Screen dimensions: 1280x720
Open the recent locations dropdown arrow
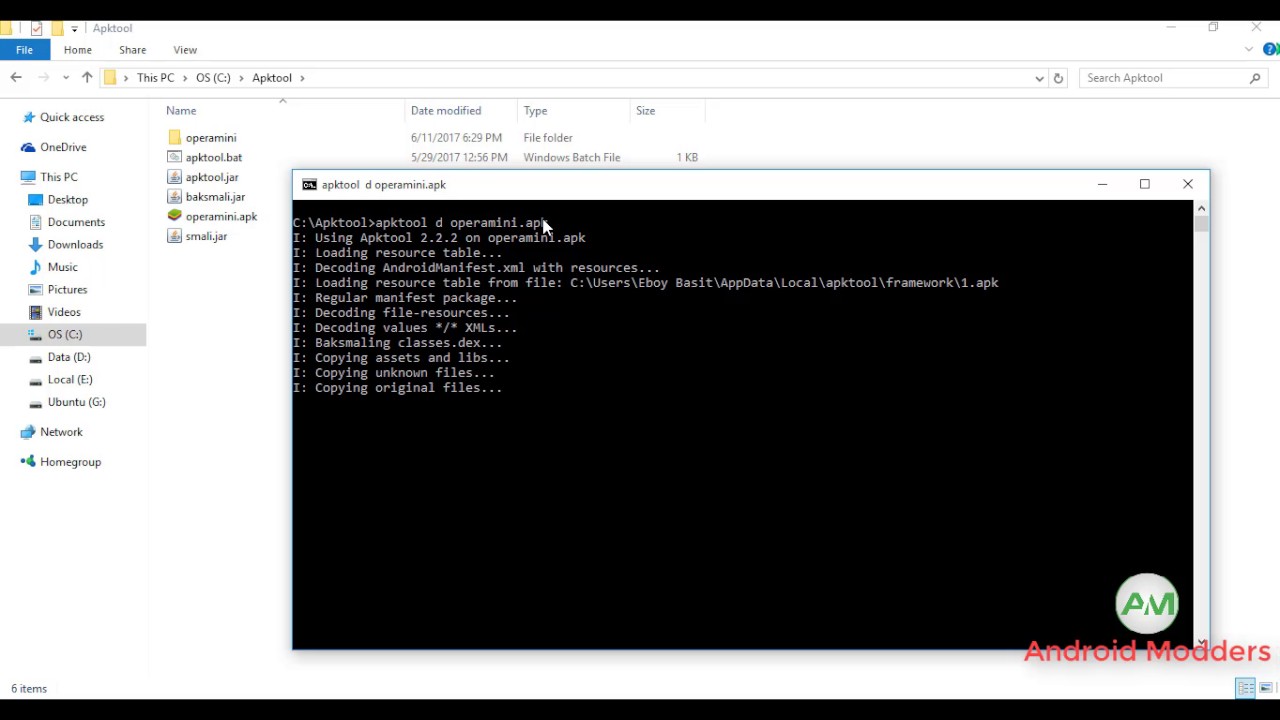pos(66,78)
